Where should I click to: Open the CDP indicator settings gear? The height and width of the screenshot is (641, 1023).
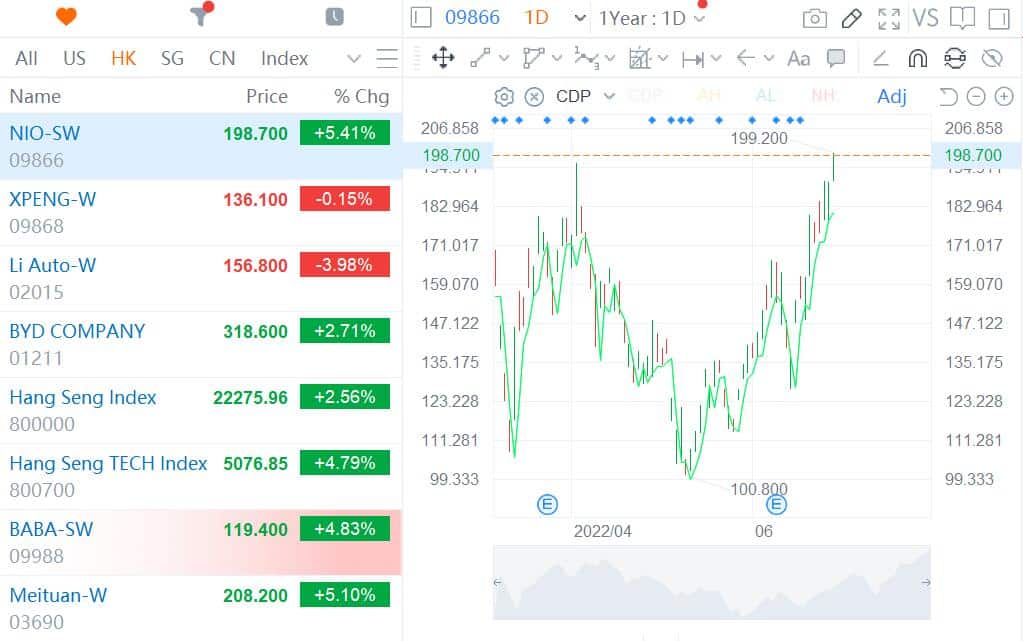pyautogui.click(x=504, y=95)
